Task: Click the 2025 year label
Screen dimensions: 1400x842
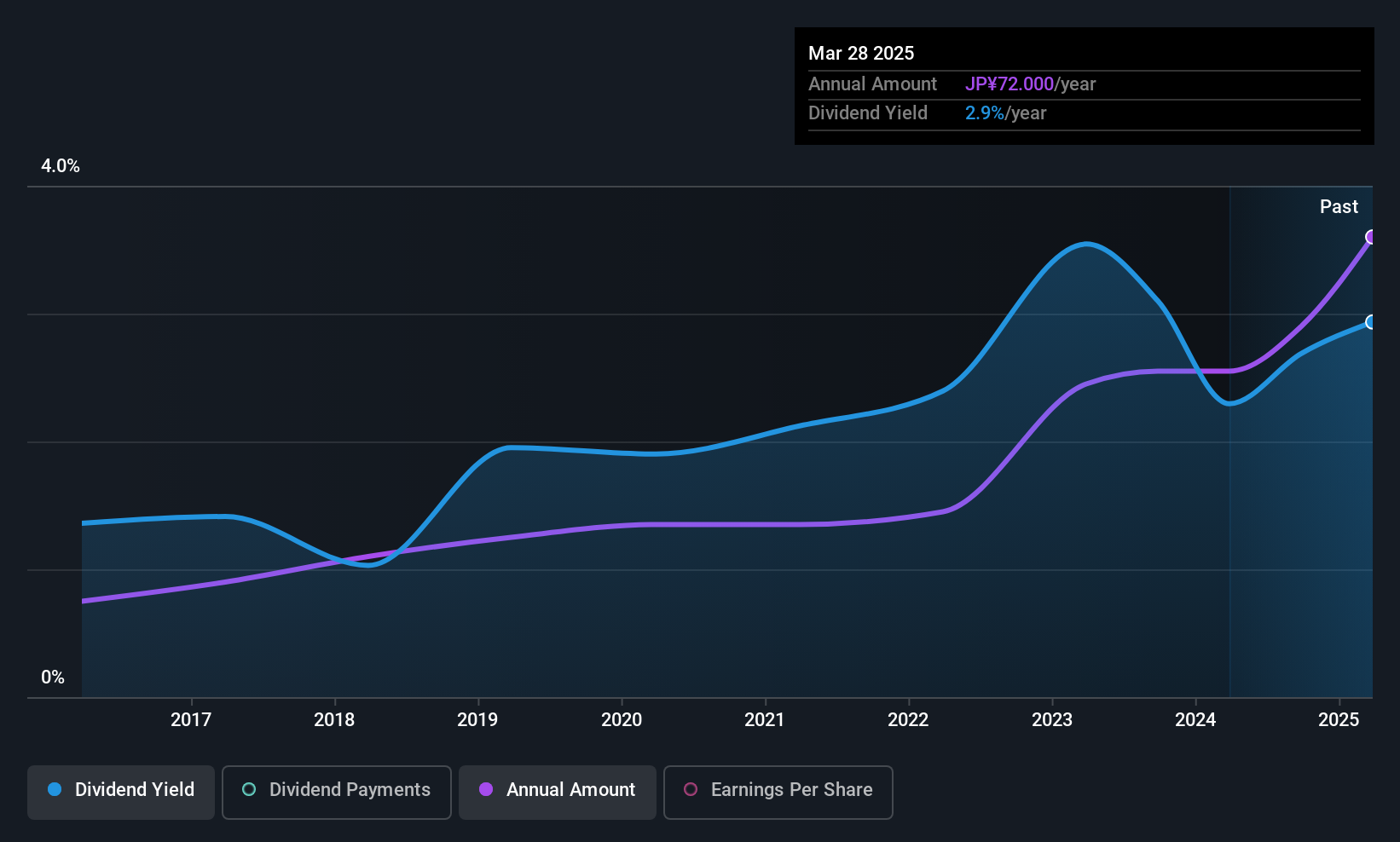Action: [x=1339, y=720]
